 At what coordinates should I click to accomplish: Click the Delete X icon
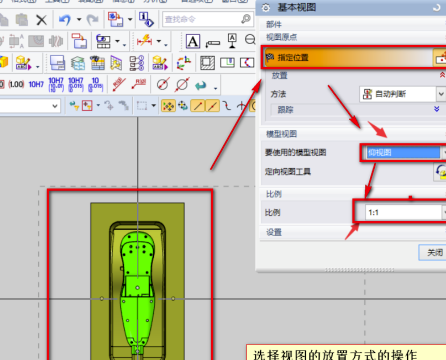[41, 20]
